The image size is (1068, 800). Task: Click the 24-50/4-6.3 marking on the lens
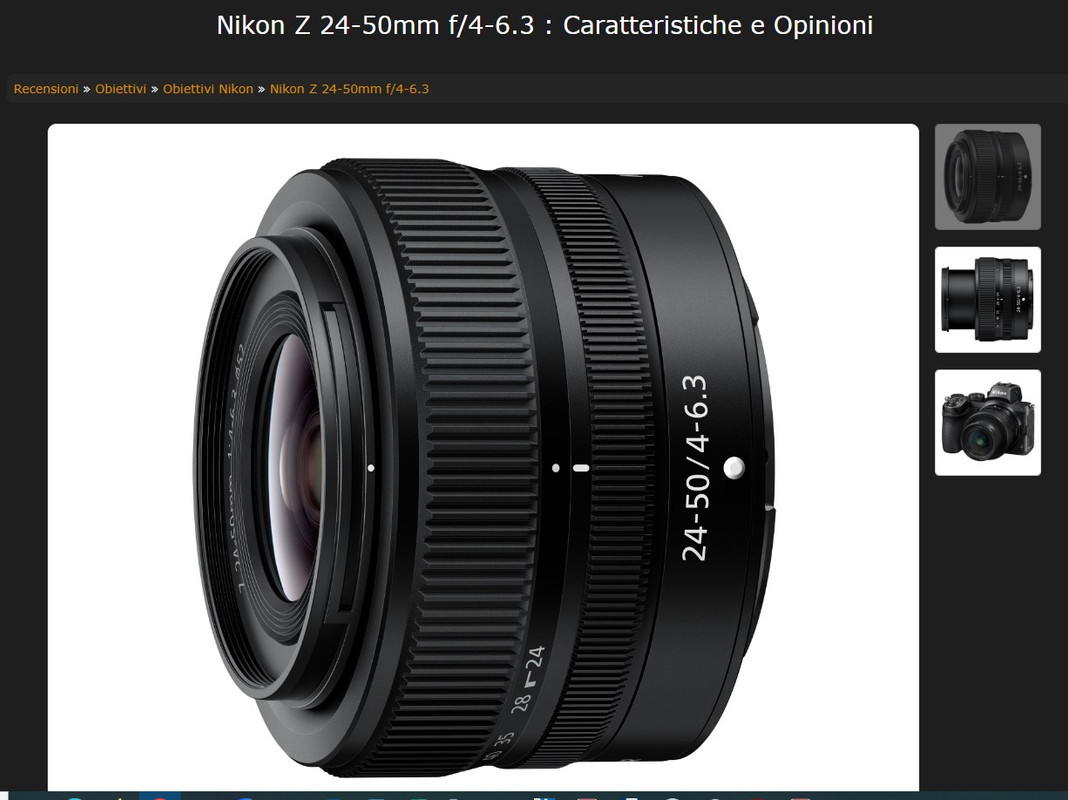tap(695, 468)
